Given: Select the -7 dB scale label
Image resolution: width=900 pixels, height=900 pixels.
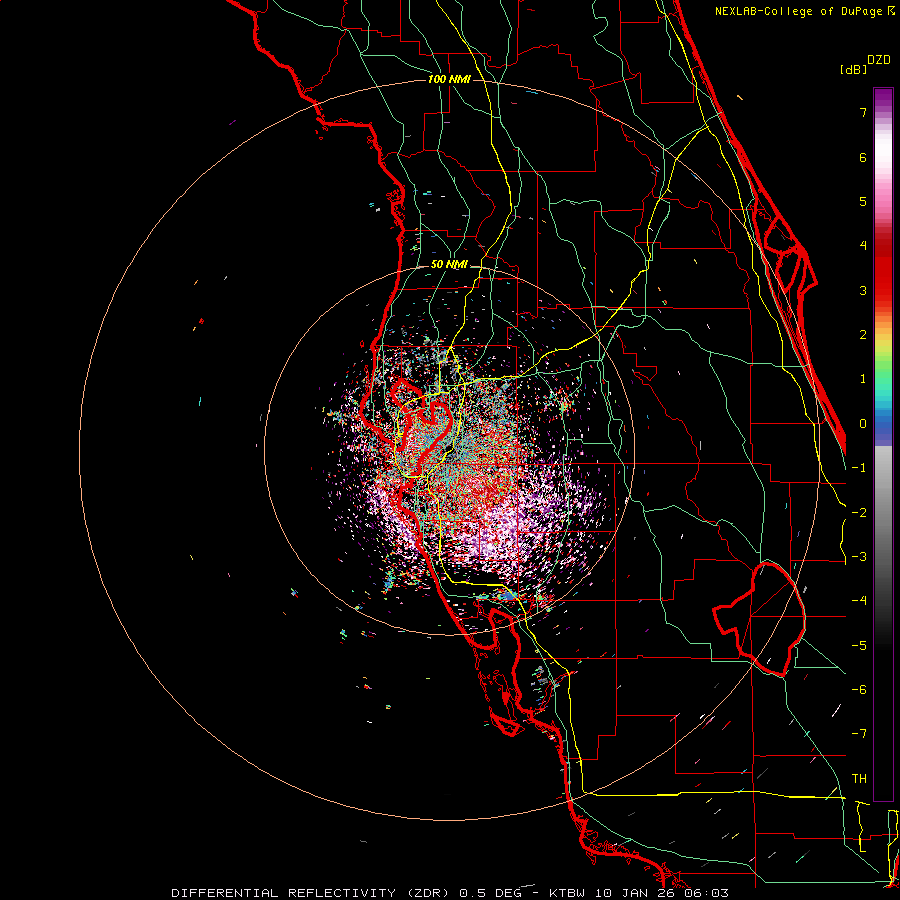Looking at the screenshot, I should click(x=859, y=734).
